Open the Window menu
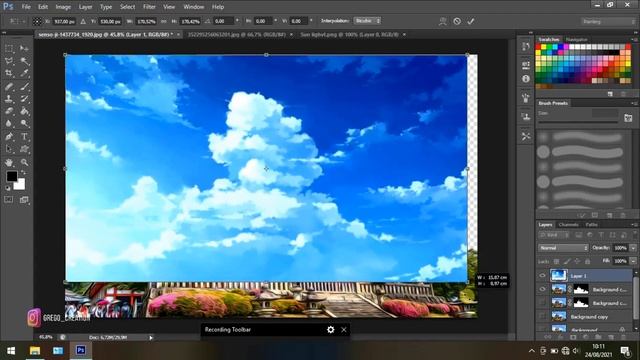Screen dimensions: 640x360 click(x=193, y=7)
